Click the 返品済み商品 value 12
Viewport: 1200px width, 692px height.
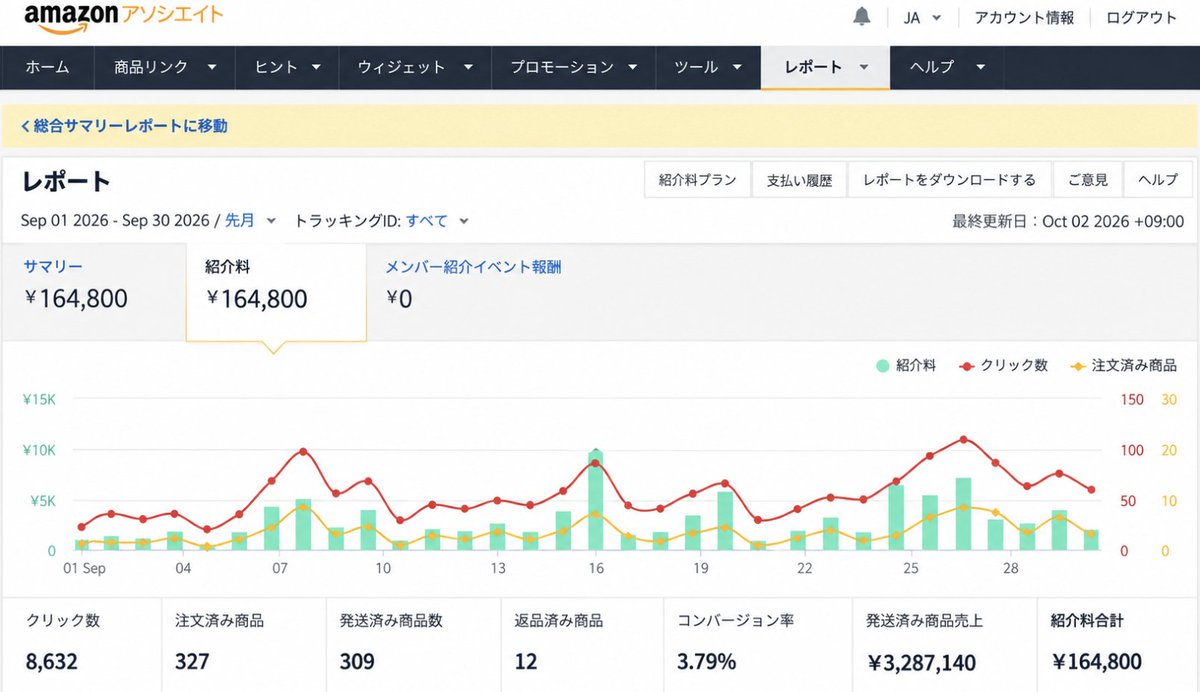coord(526,661)
